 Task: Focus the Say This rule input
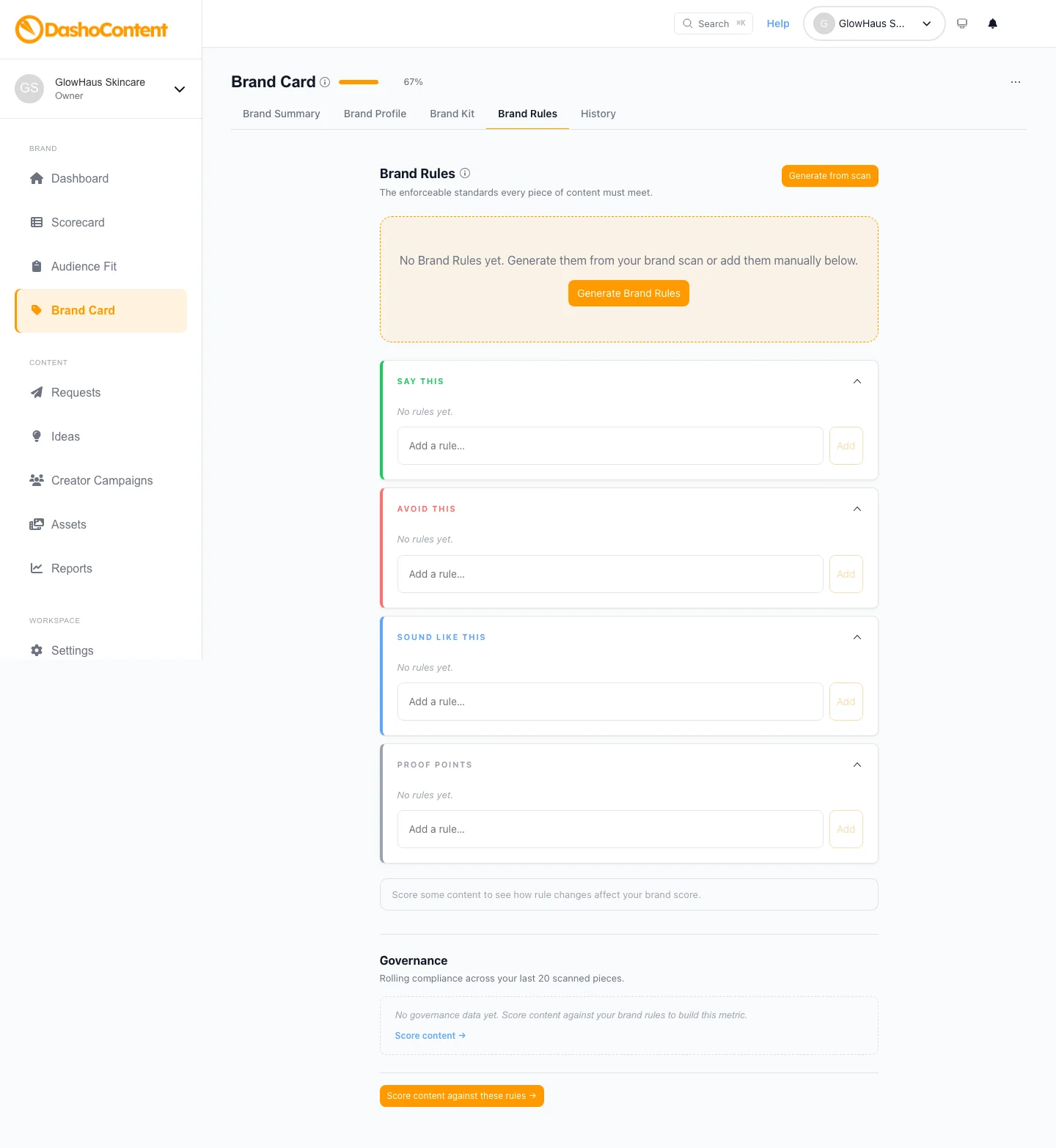610,446
